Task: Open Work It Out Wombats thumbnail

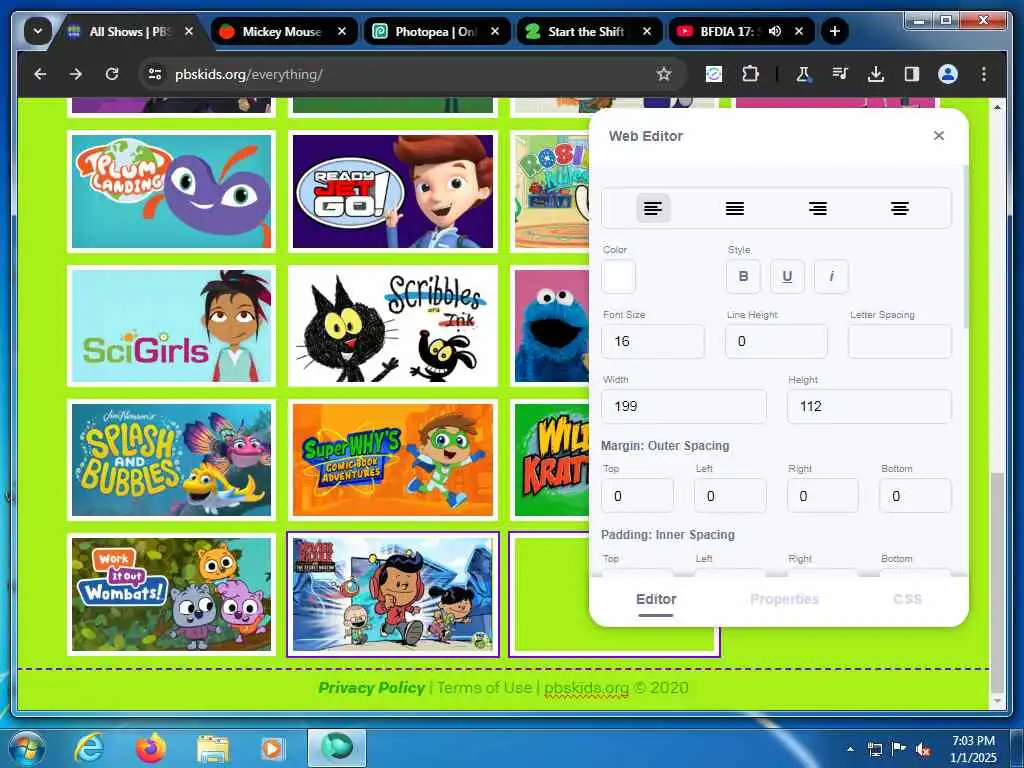Action: coord(171,594)
